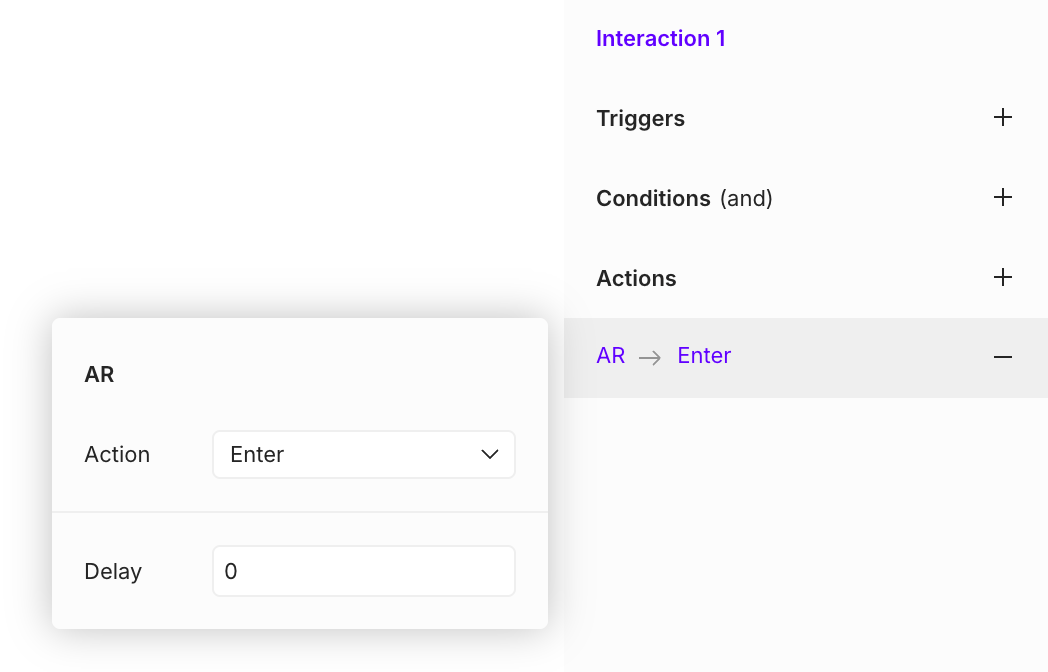Toggle the (and) condition operator
The height and width of the screenshot is (672, 1048).
click(x=746, y=198)
